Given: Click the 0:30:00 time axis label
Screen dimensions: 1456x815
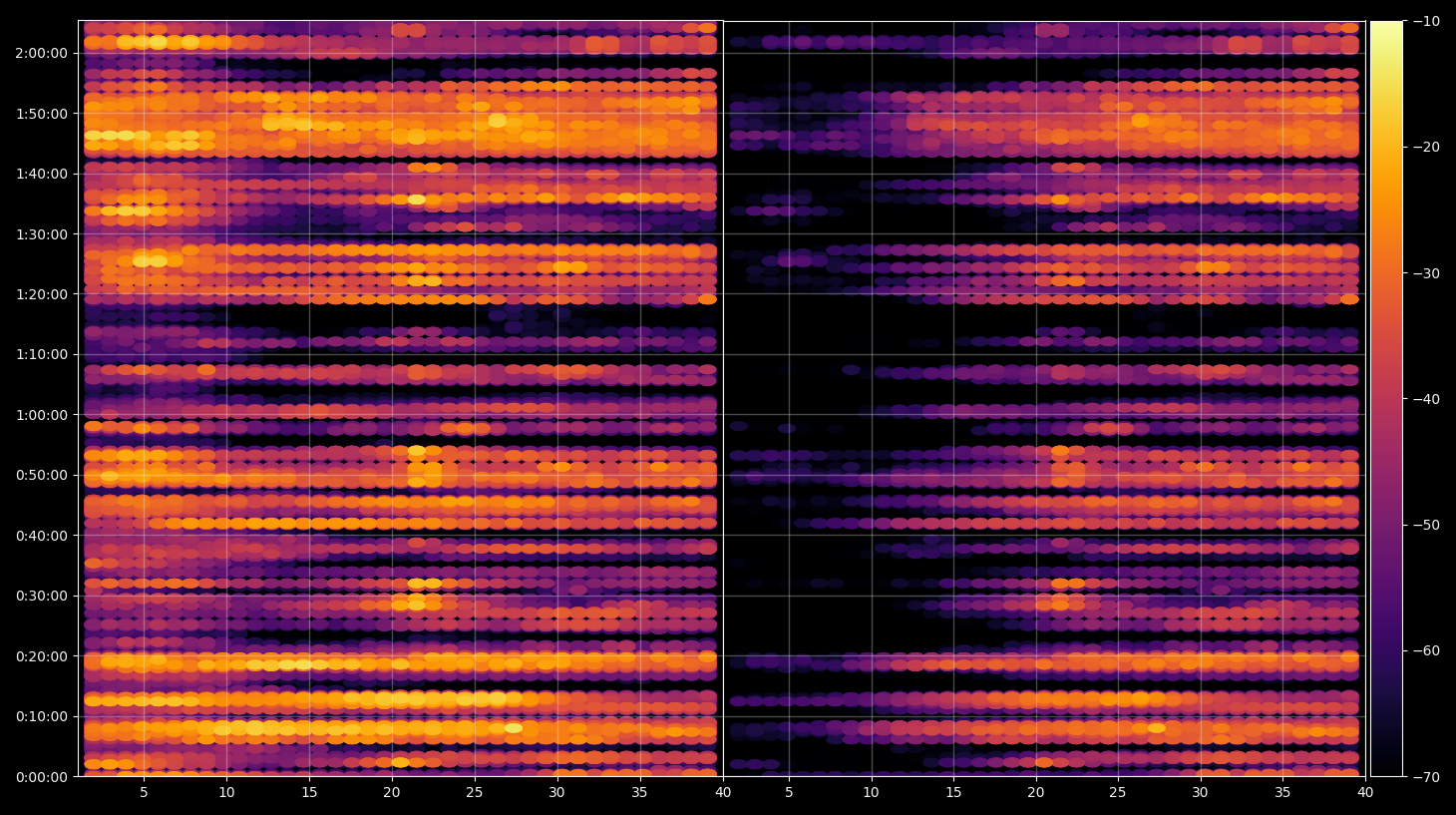Looking at the screenshot, I should point(42,596).
